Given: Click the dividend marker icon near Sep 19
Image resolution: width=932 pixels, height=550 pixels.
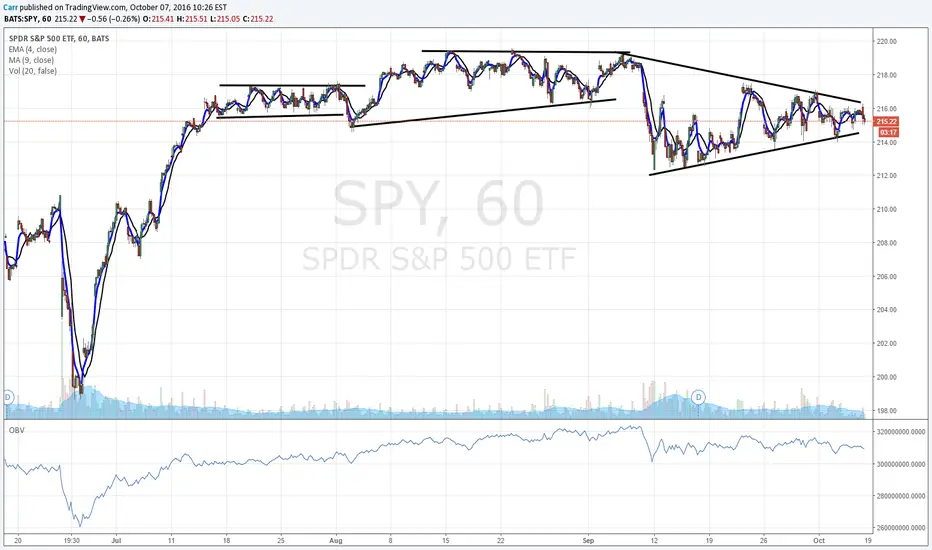Looking at the screenshot, I should click(x=699, y=397).
